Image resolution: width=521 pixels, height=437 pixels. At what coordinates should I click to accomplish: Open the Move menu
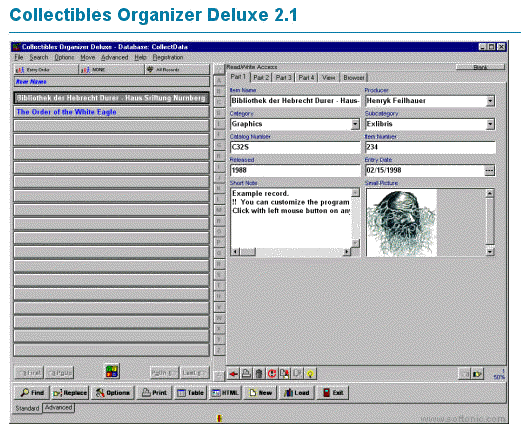[88, 57]
